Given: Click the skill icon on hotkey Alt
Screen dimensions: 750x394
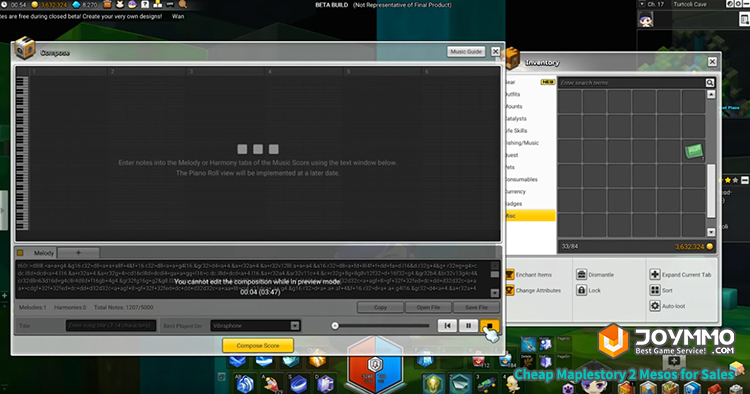Looking at the screenshot, I should pos(245,383).
